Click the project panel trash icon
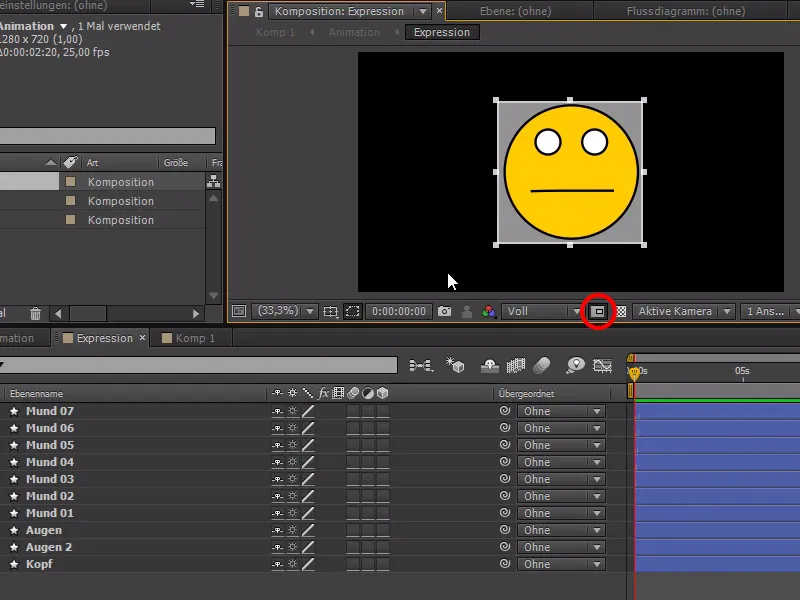Image resolution: width=800 pixels, height=600 pixels. click(35, 313)
